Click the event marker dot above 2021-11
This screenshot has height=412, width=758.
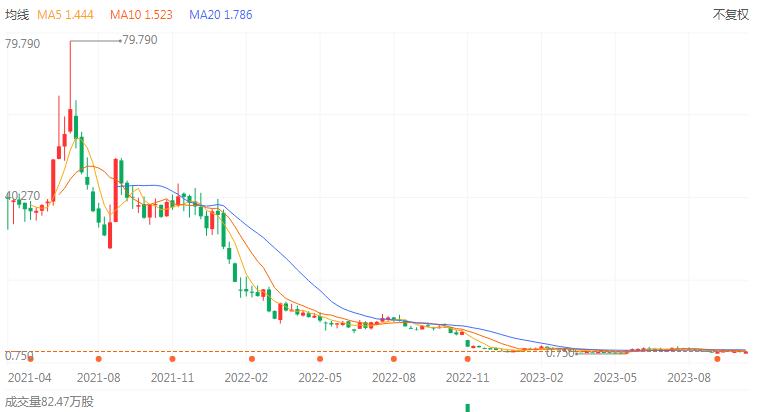click(x=173, y=358)
